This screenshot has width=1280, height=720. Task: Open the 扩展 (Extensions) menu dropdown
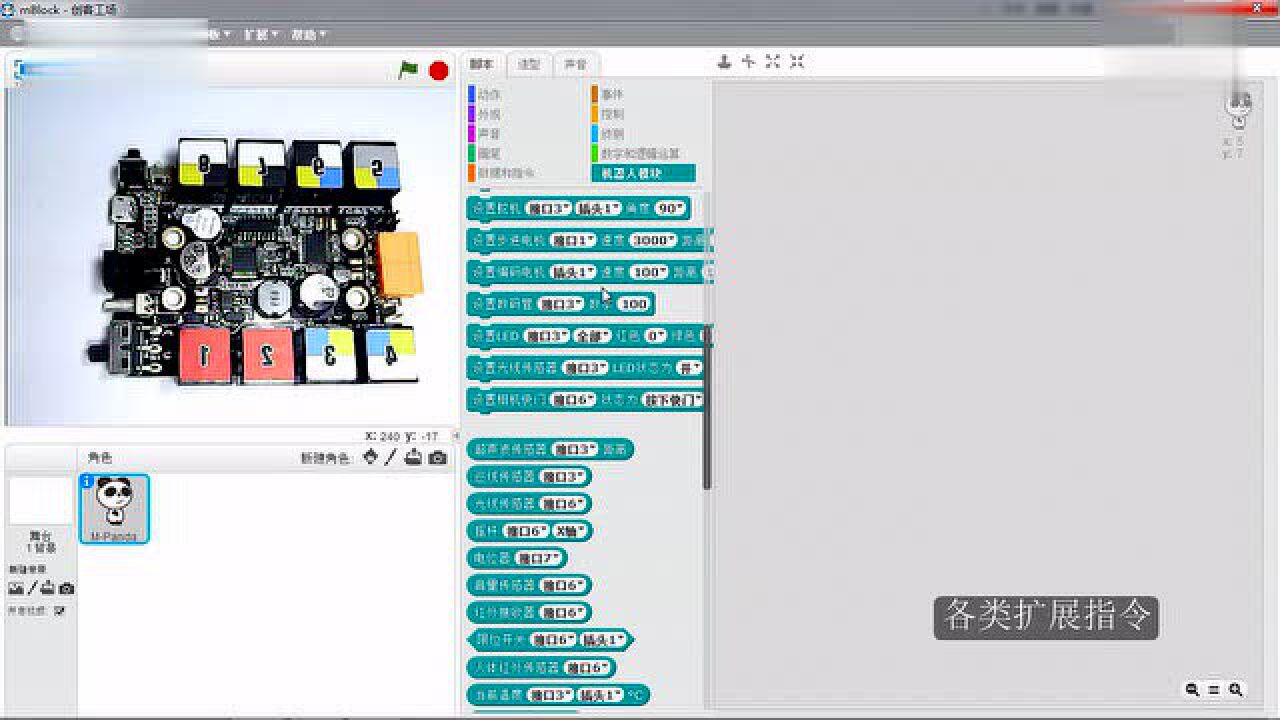(258, 34)
